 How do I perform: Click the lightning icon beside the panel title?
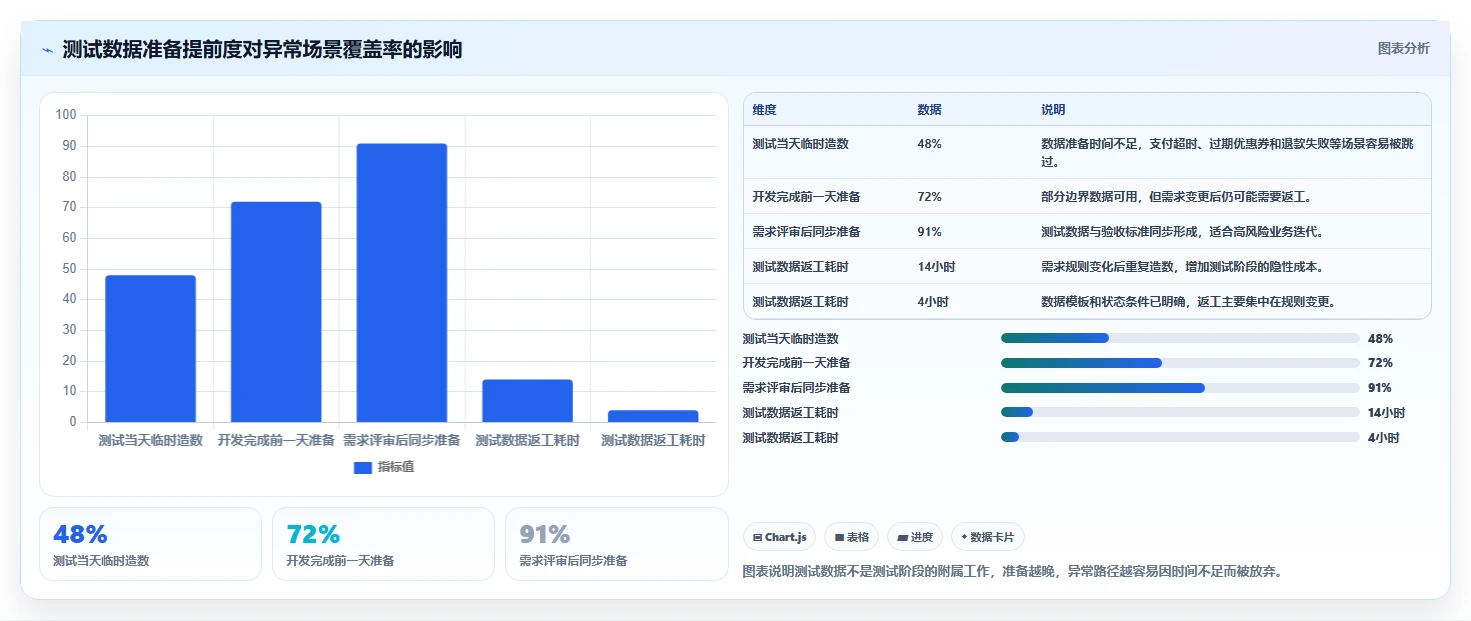(47, 50)
